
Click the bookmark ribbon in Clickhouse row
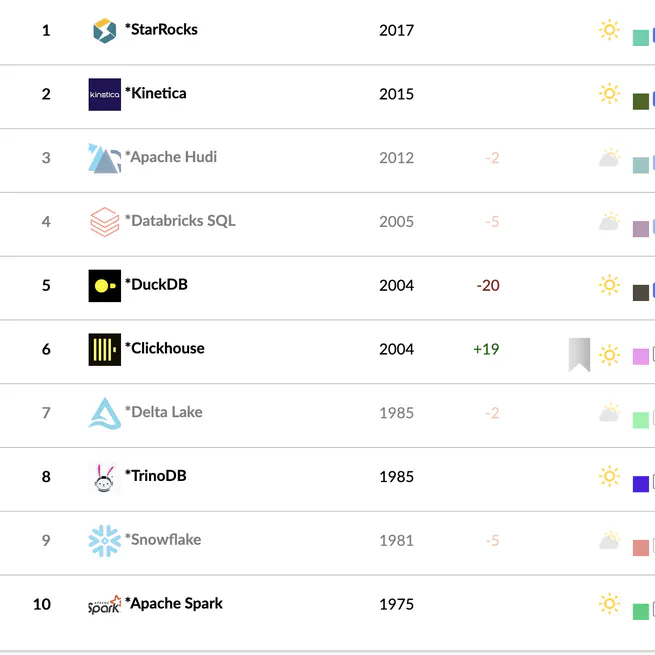pos(579,354)
